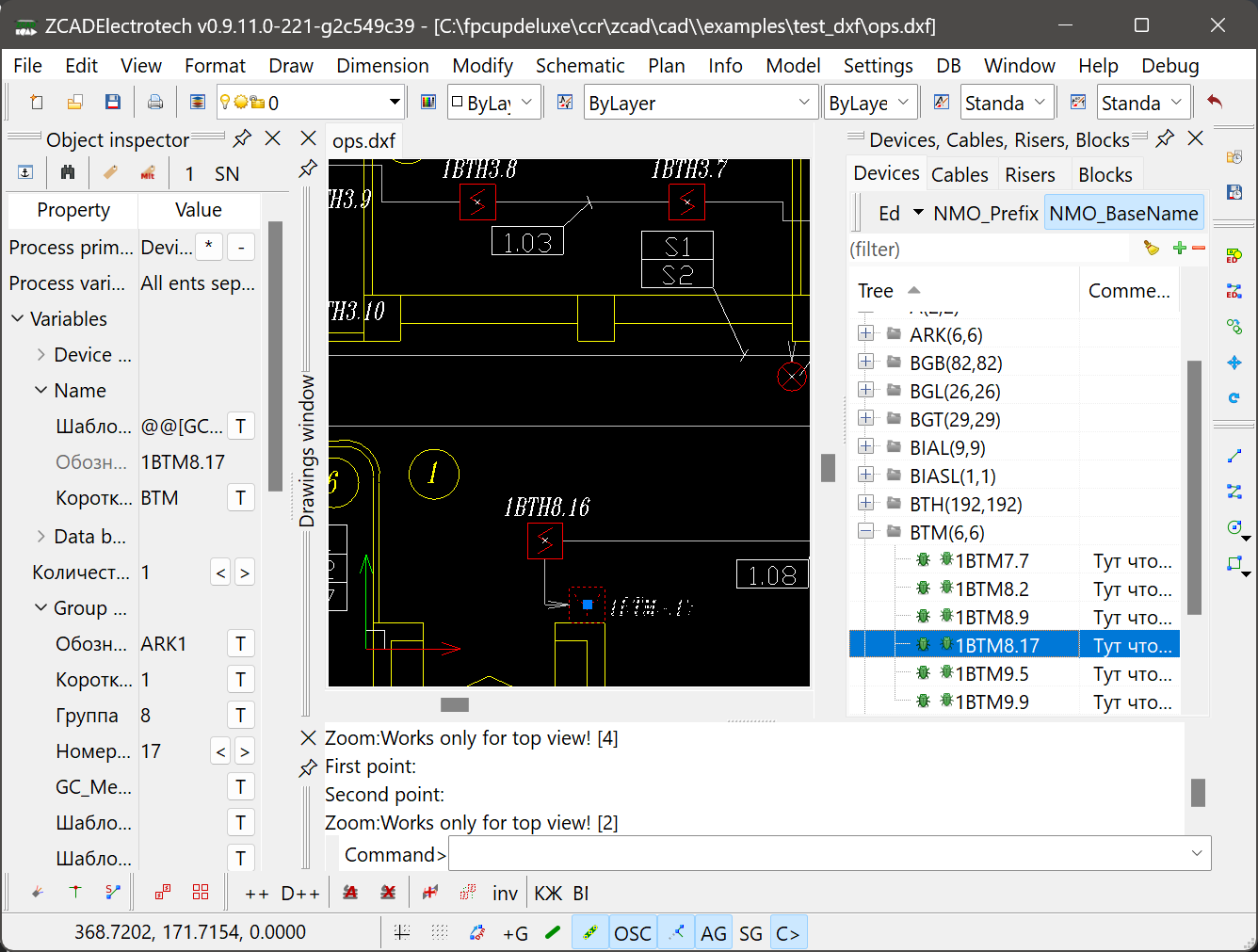Image resolution: width=1258 pixels, height=952 pixels.
Task: Open the ByLayer color picker
Action: 493,102
